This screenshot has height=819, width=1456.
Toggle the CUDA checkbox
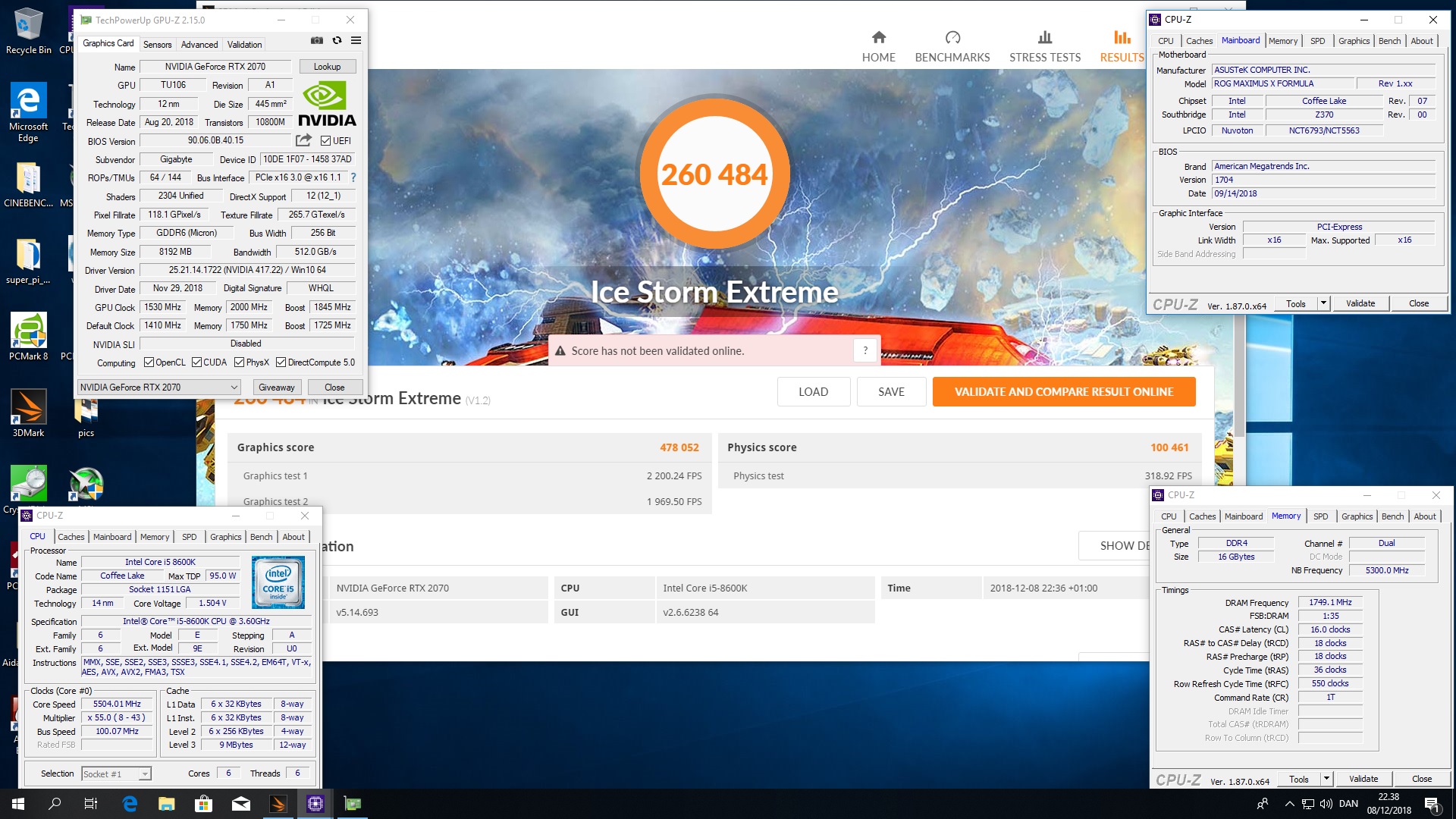[x=196, y=362]
